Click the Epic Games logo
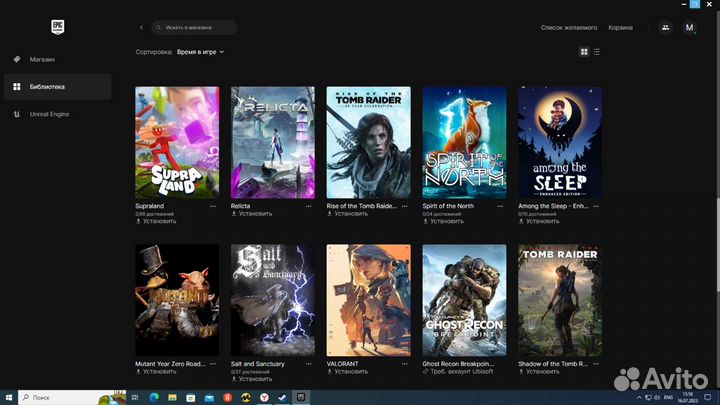The width and height of the screenshot is (720, 405). coord(57,27)
